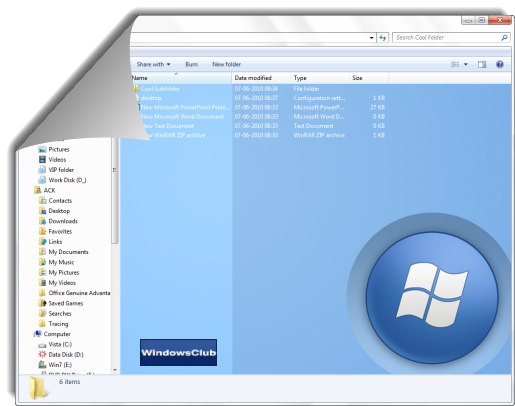Open My Documents in the tree
This screenshot has height=406, width=515.
pos(68,252)
